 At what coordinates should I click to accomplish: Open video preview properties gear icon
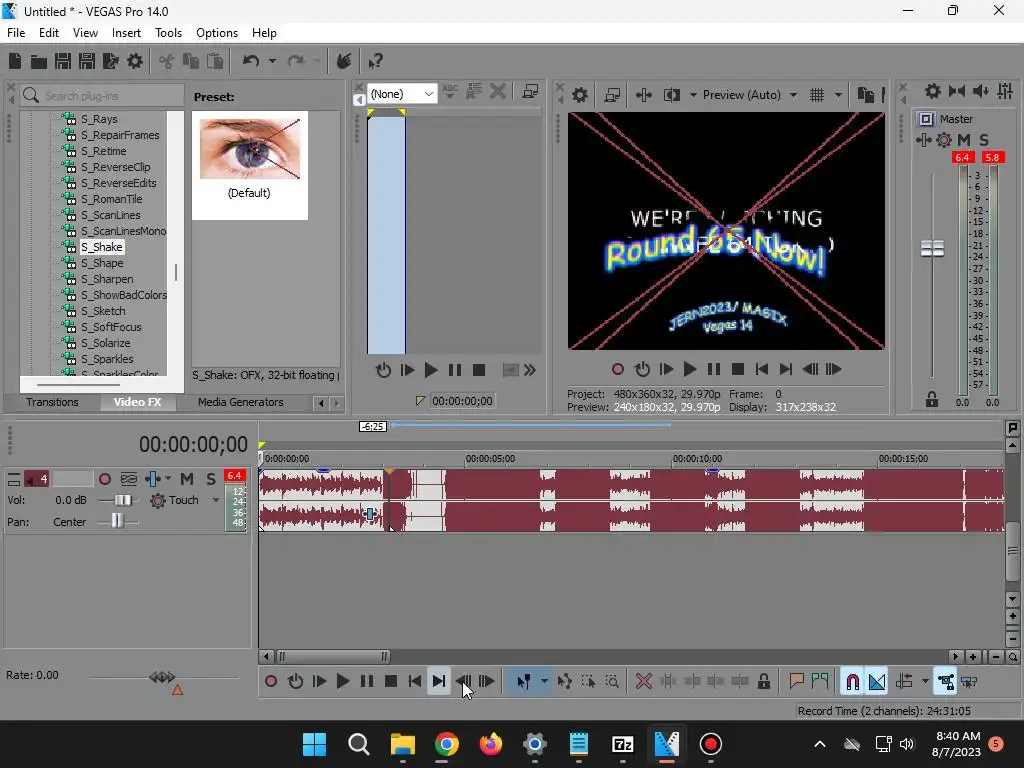pos(579,95)
